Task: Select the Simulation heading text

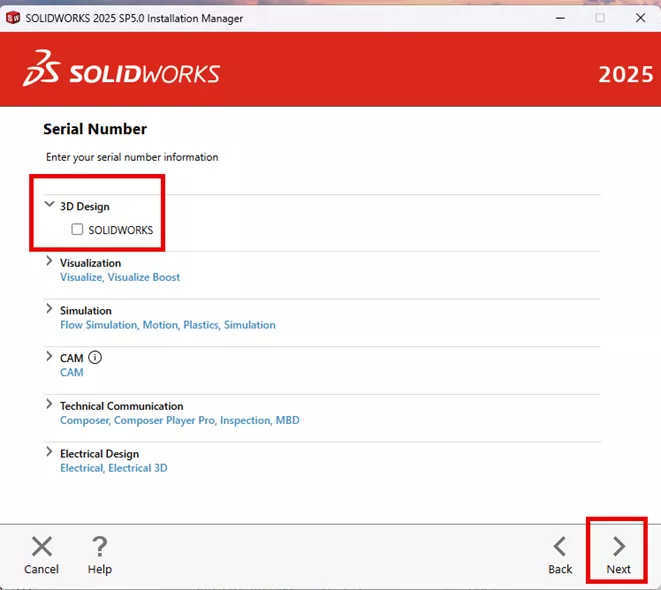Action: (x=86, y=311)
